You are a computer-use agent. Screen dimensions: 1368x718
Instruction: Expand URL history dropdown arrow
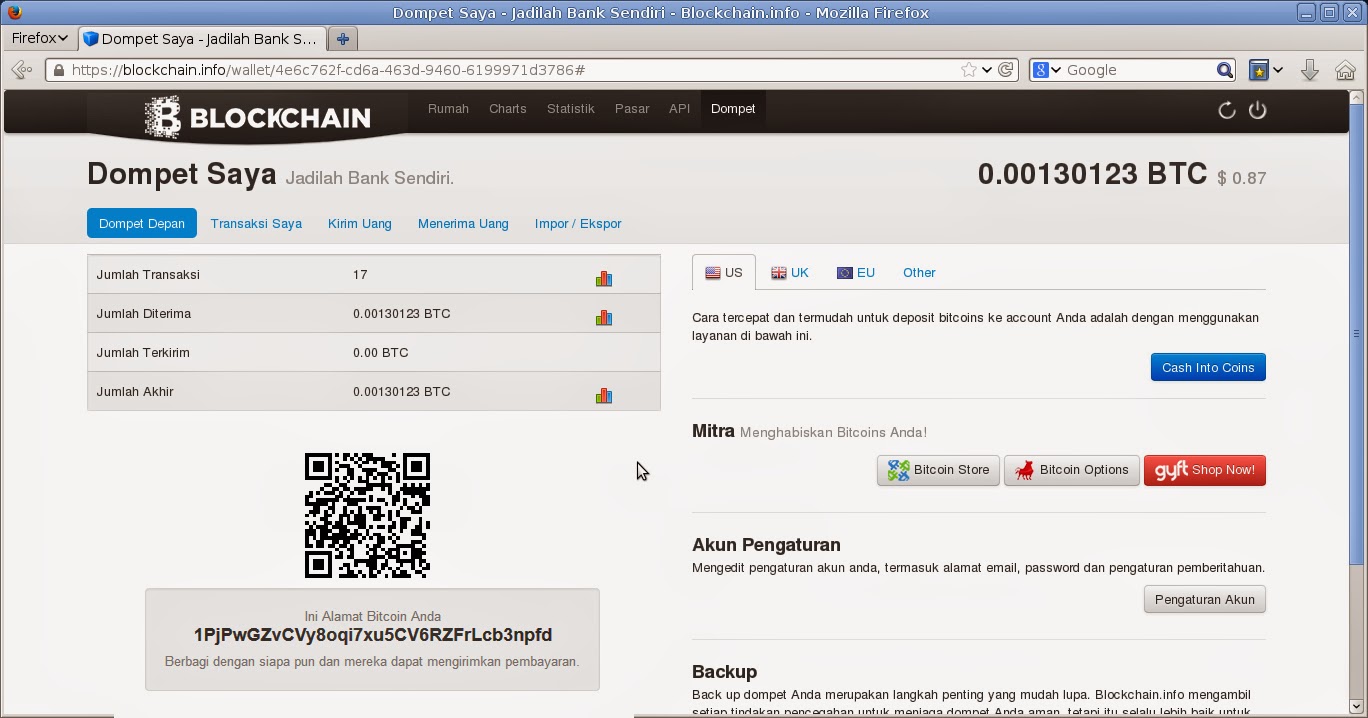(x=987, y=70)
